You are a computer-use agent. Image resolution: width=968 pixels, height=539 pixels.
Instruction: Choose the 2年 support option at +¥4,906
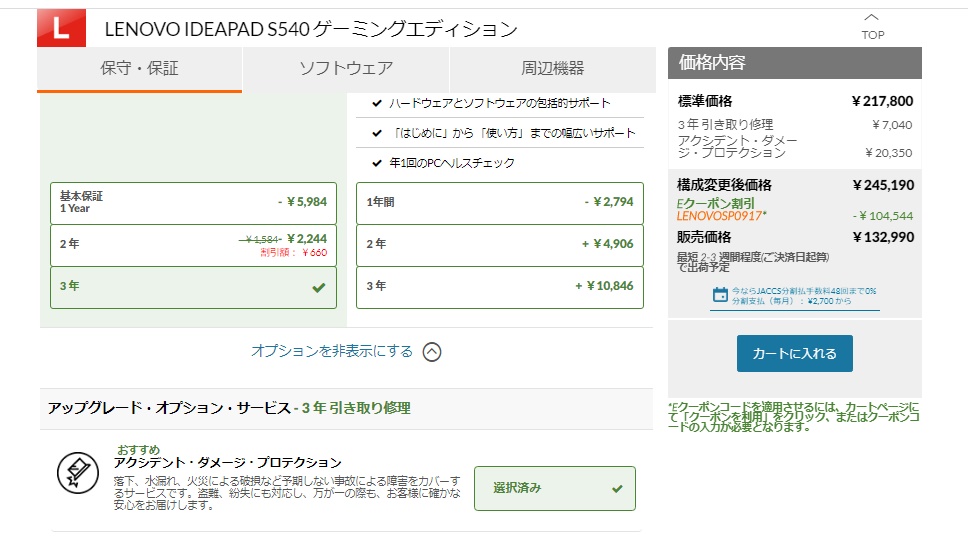pos(499,245)
